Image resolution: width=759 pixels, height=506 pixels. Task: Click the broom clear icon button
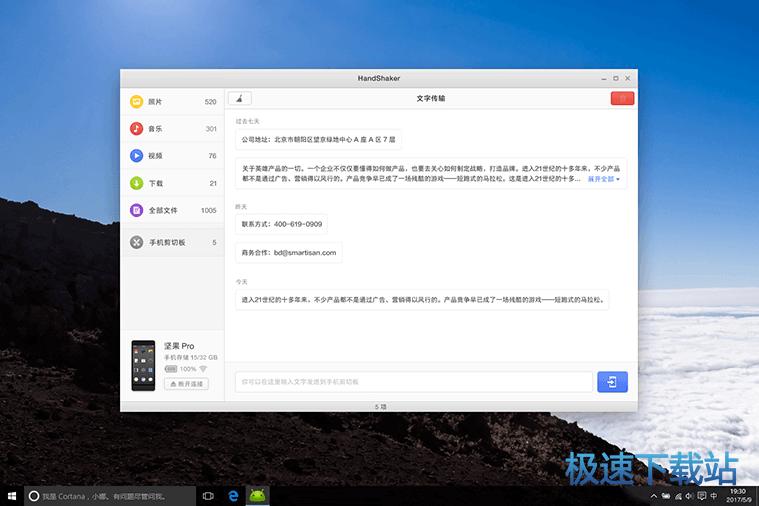tap(240, 98)
